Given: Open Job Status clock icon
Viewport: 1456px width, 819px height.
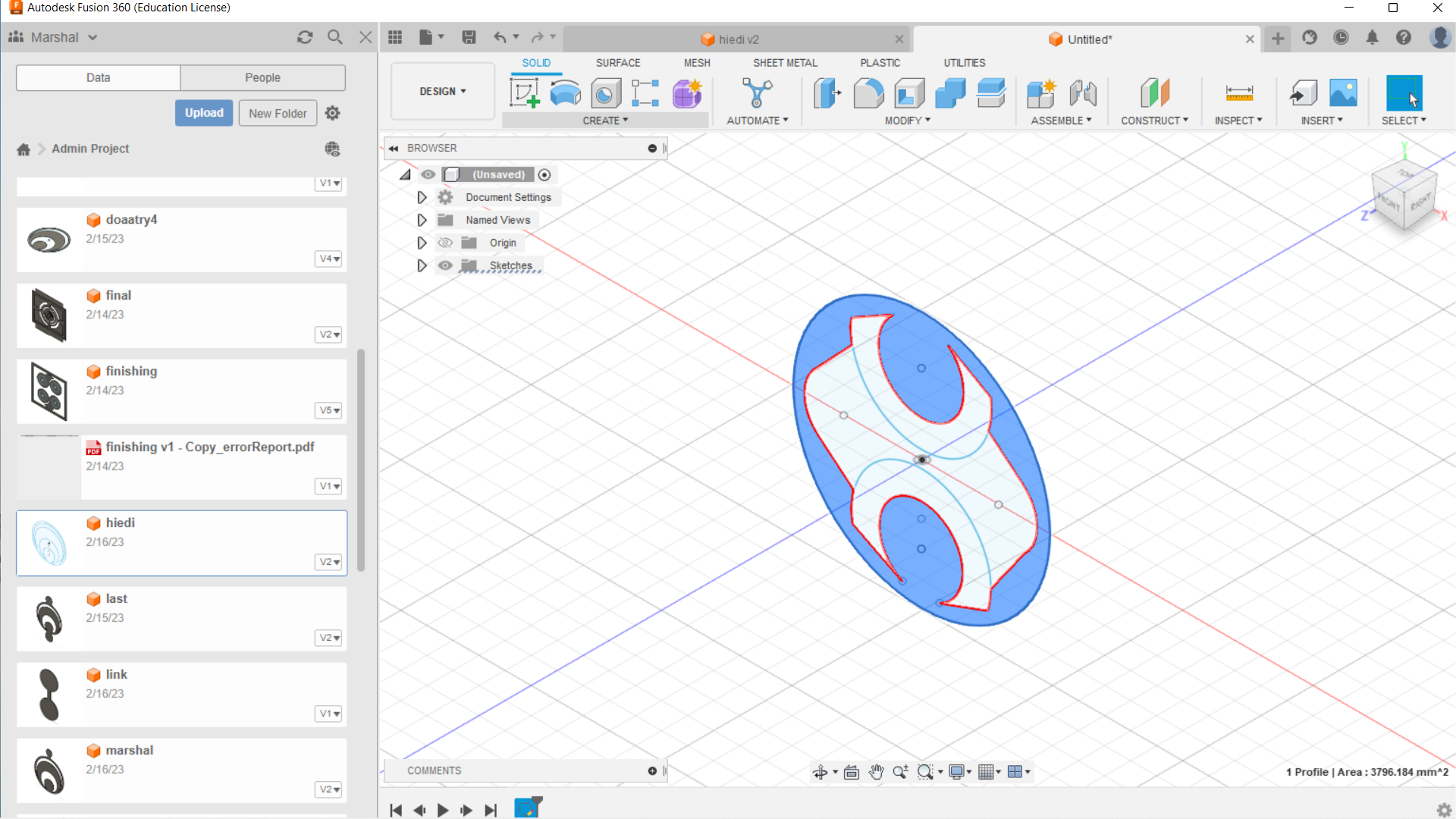Looking at the screenshot, I should click(1341, 37).
